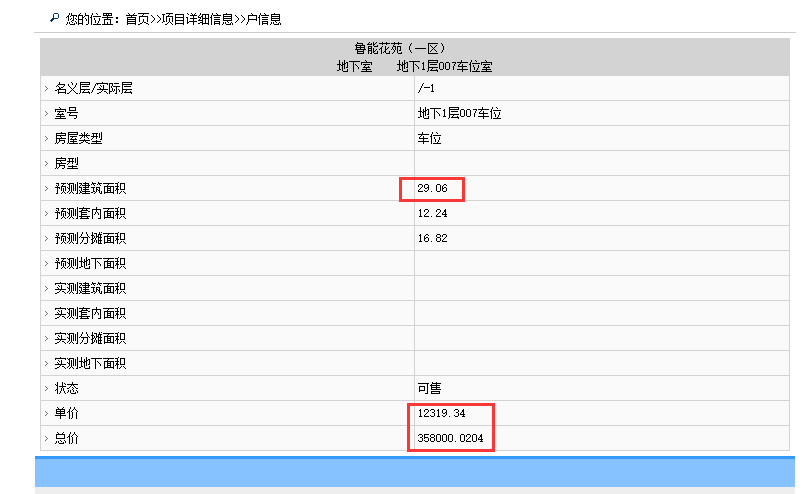Select the 单价 row label

point(67,413)
